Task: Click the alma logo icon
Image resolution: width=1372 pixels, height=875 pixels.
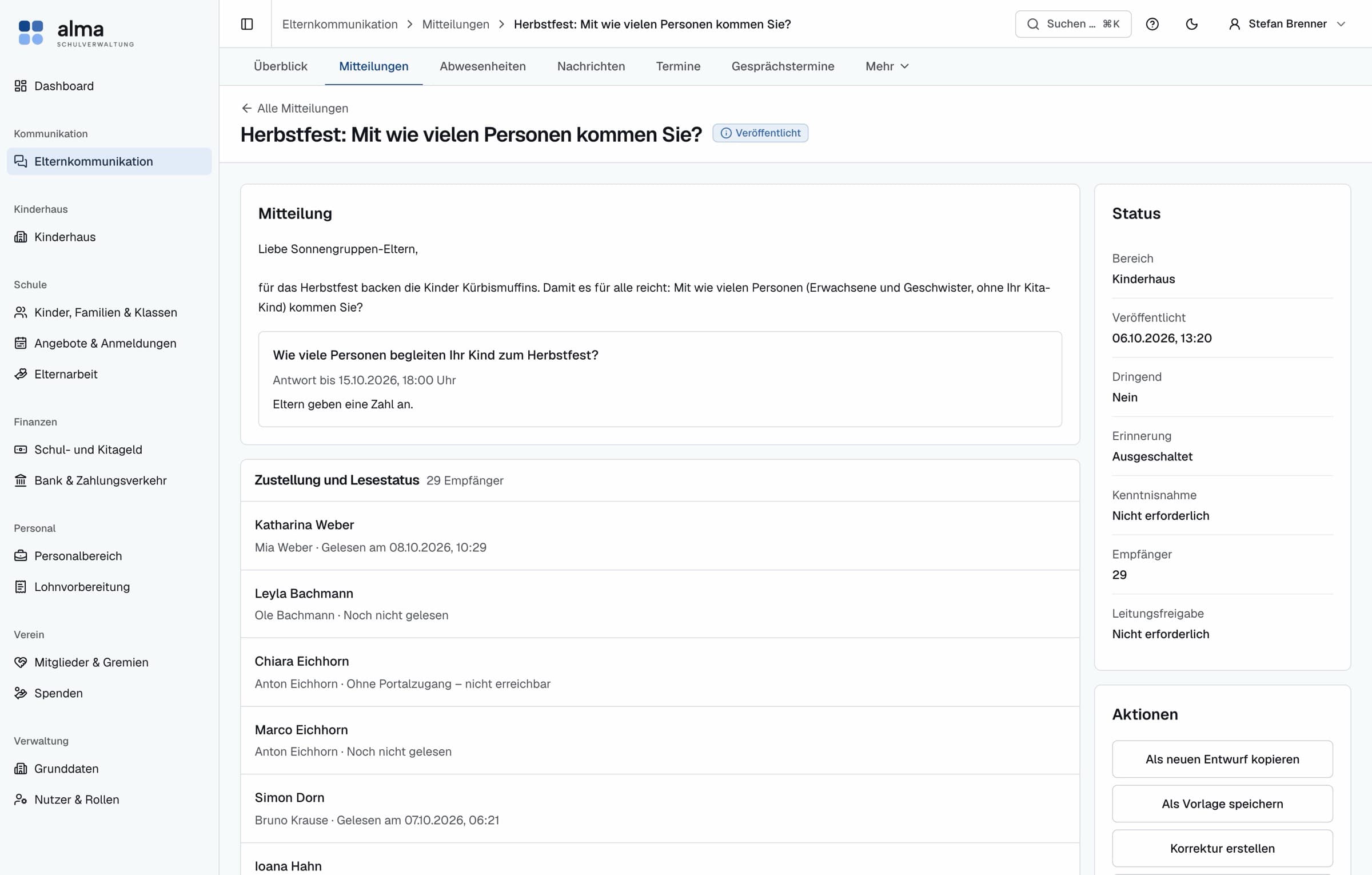Action: [x=31, y=33]
